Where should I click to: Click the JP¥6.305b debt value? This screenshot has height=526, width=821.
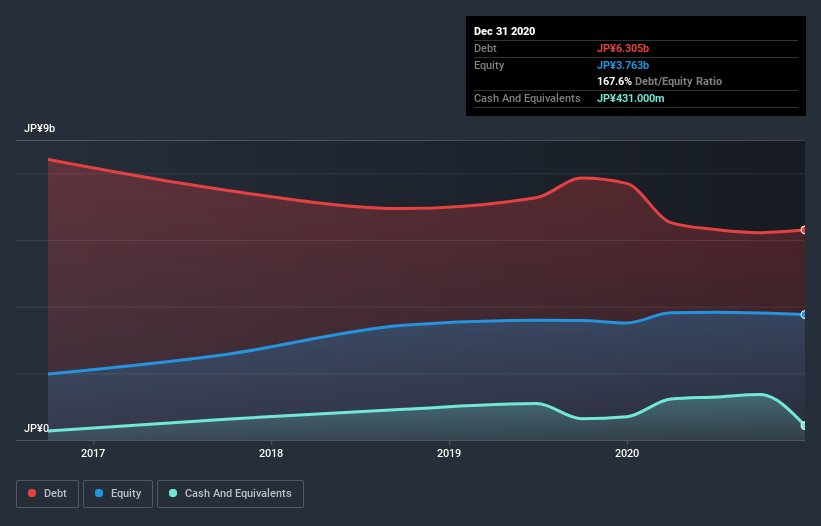point(623,48)
